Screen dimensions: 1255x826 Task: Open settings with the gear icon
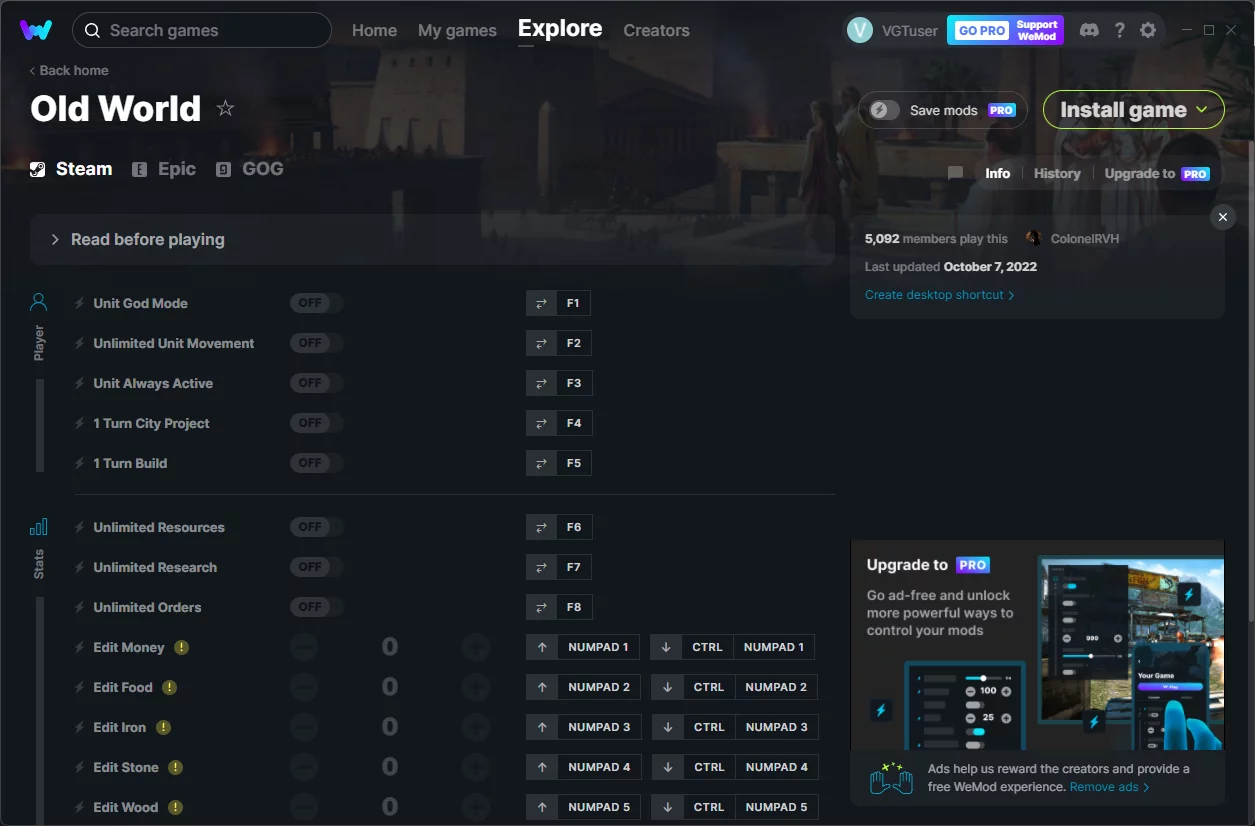[1148, 30]
